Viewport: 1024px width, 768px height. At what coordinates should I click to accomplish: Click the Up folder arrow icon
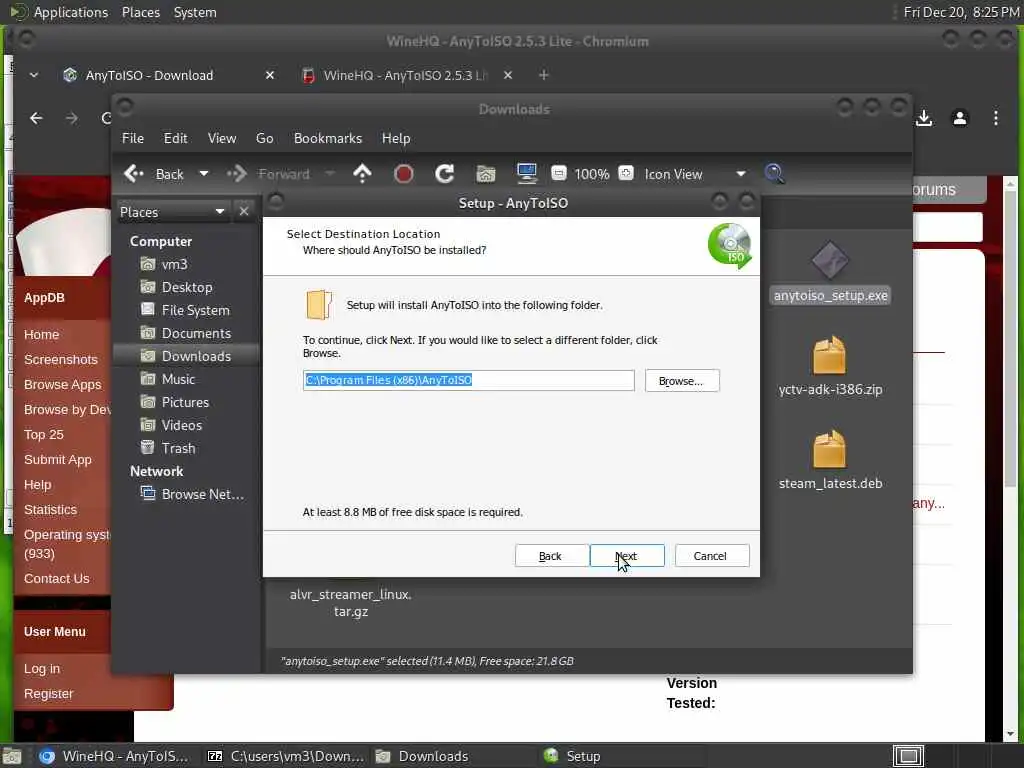point(362,174)
